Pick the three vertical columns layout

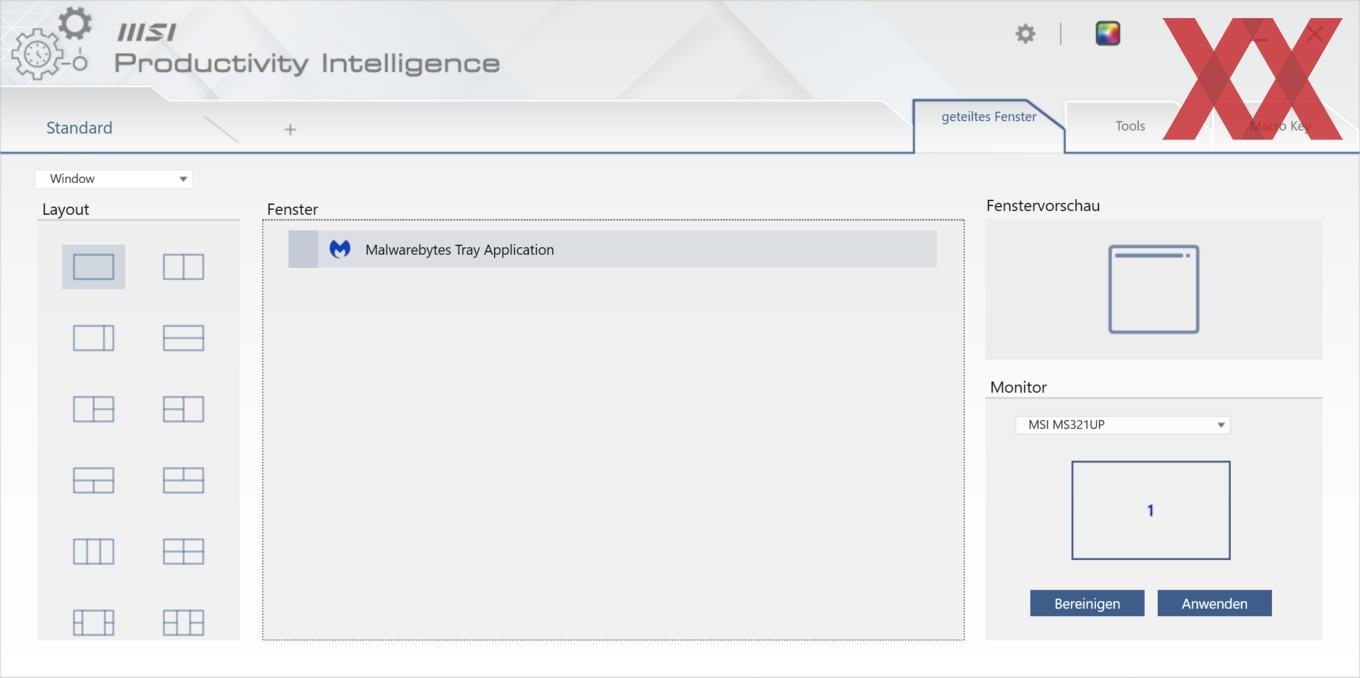[x=93, y=551]
